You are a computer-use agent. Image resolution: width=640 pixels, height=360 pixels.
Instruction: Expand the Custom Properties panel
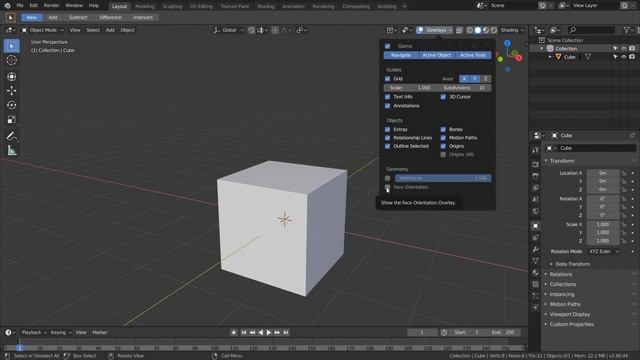(571, 324)
